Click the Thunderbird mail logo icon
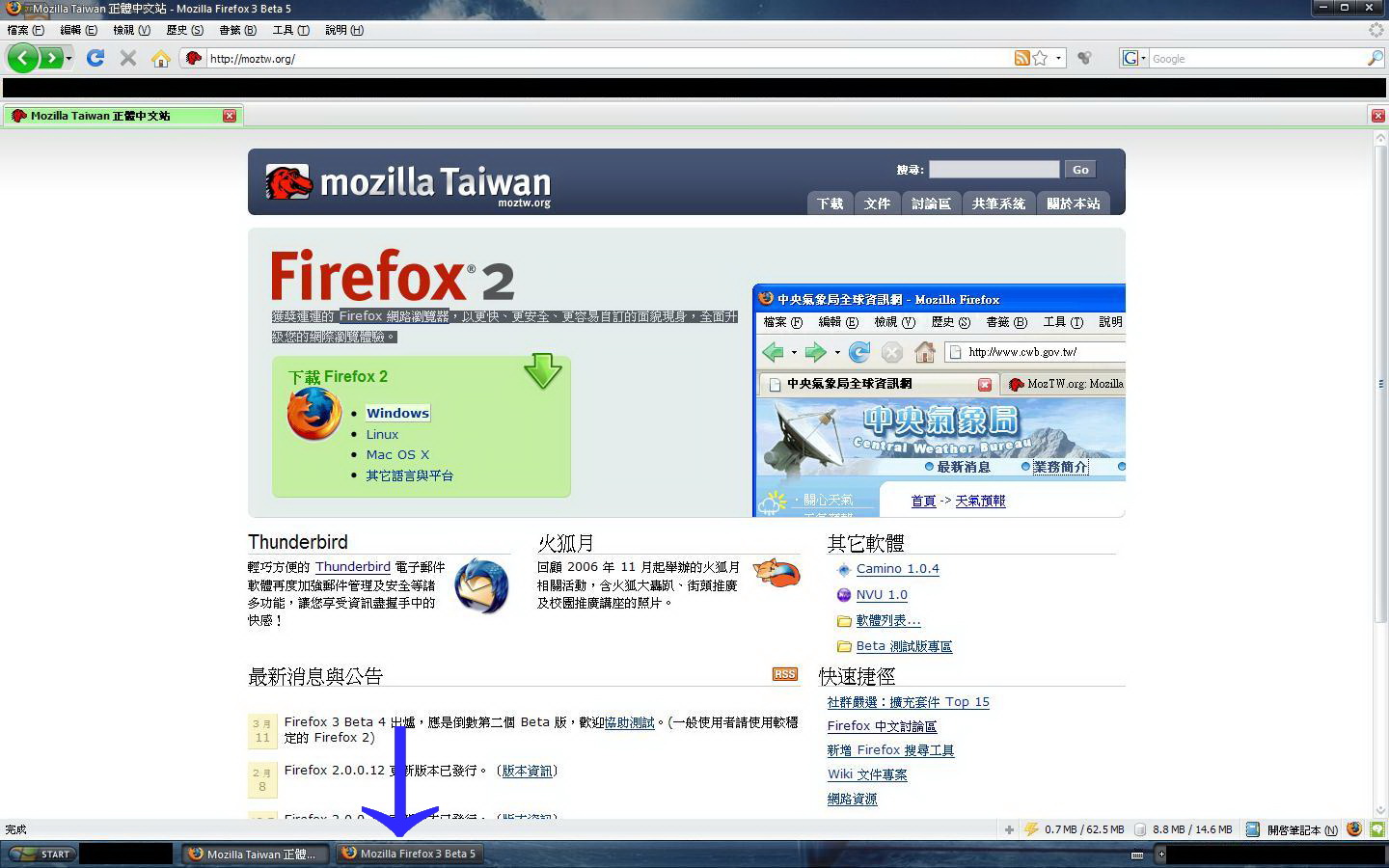 [481, 585]
